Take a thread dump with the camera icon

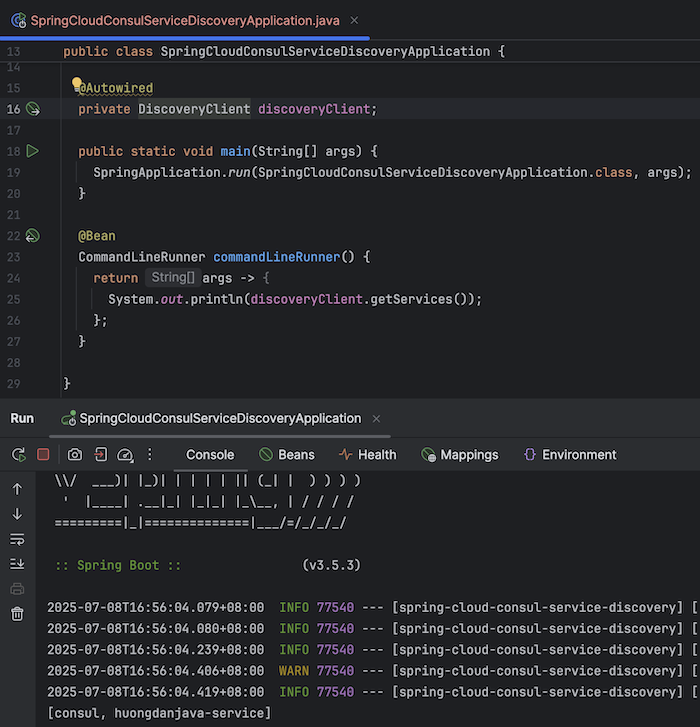point(75,454)
